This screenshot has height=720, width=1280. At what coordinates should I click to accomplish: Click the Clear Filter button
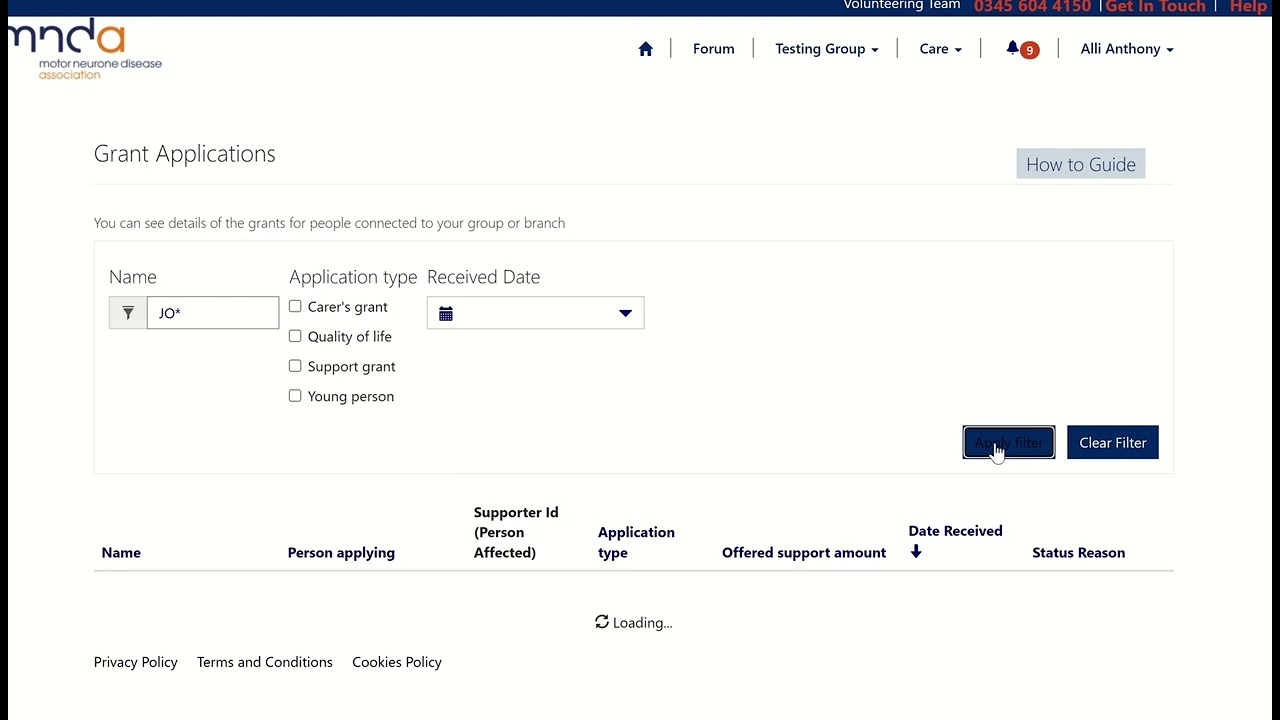pyautogui.click(x=1112, y=443)
